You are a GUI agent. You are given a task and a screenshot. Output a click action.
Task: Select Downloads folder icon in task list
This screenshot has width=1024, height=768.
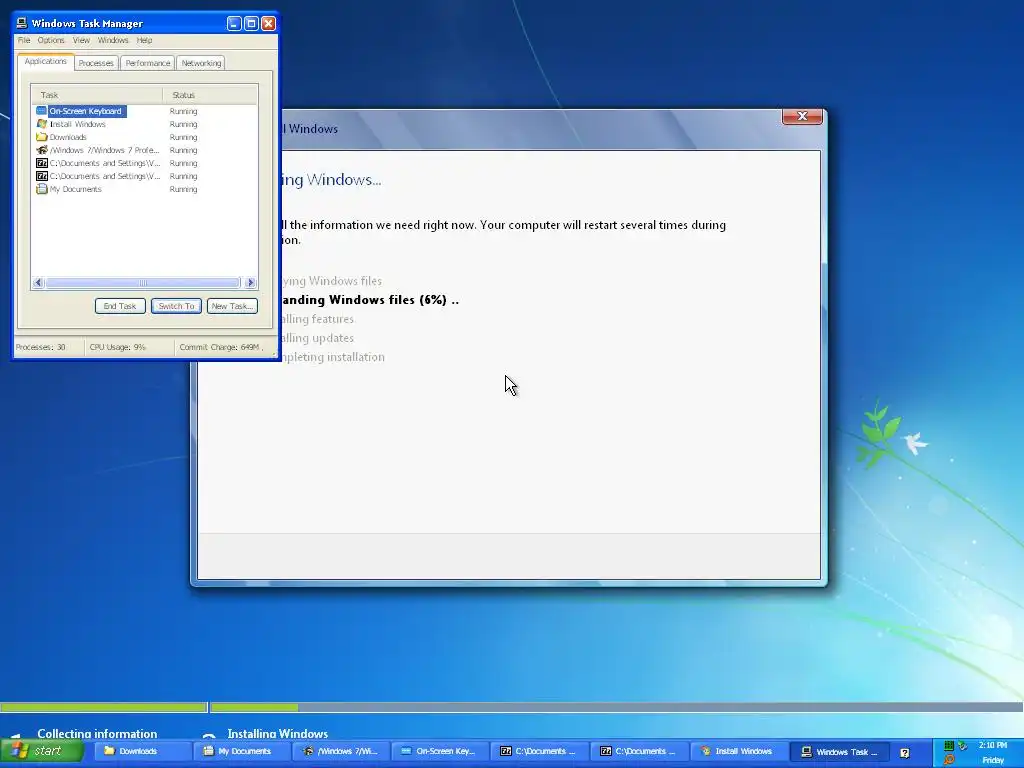point(42,137)
